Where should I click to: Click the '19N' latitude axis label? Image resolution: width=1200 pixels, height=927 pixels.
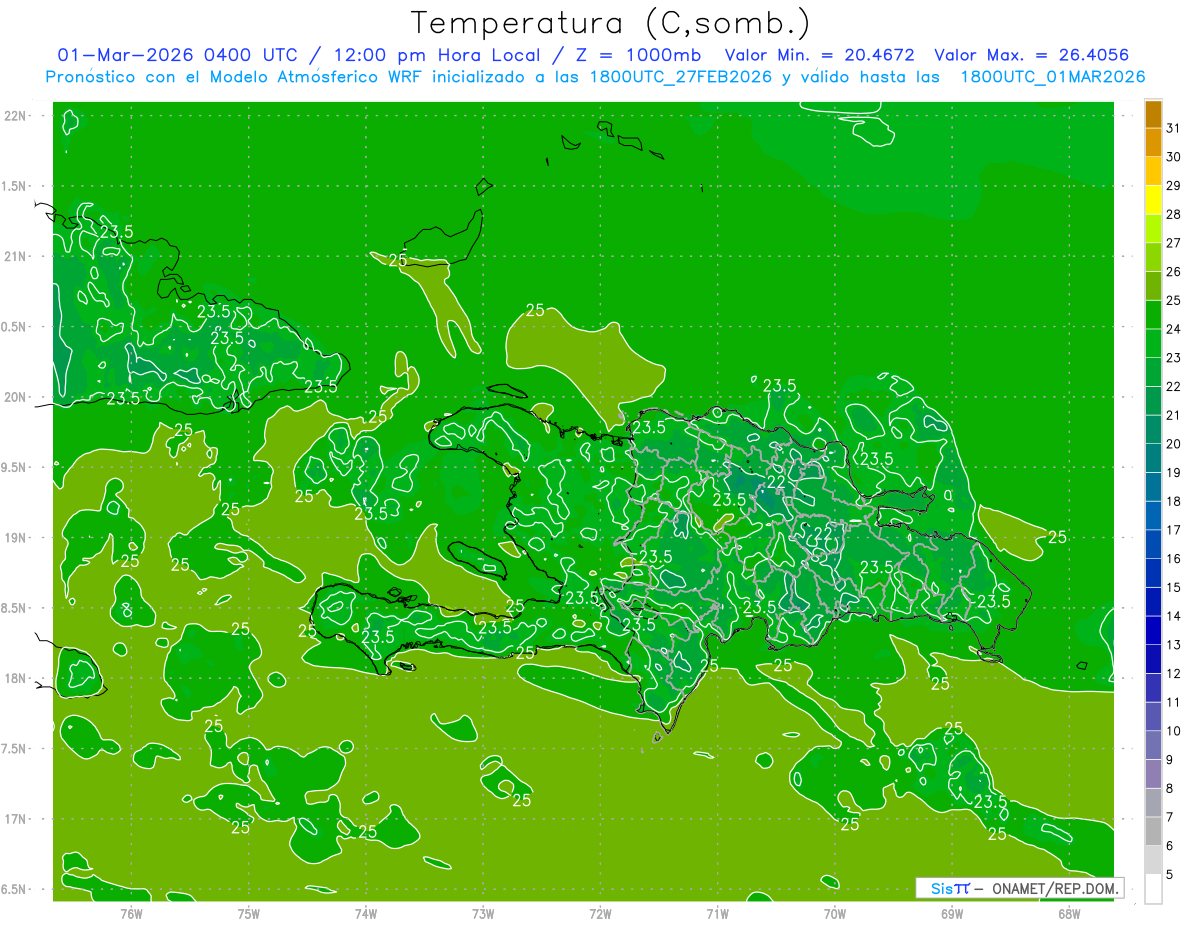[15, 538]
